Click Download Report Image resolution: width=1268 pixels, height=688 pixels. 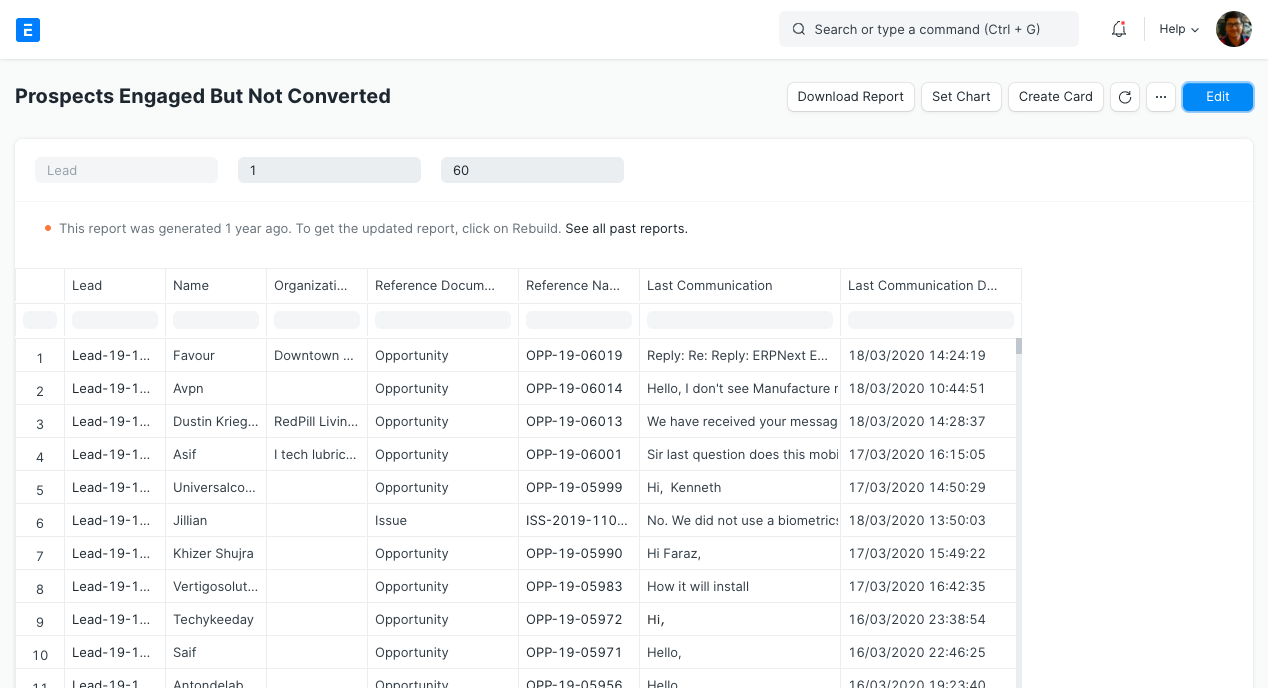pos(850,97)
